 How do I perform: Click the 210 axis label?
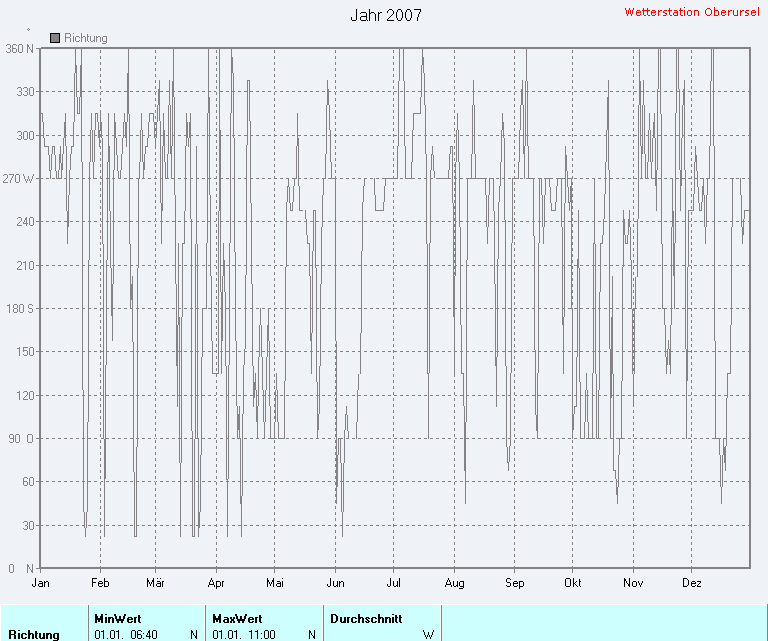pyautogui.click(x=25, y=265)
